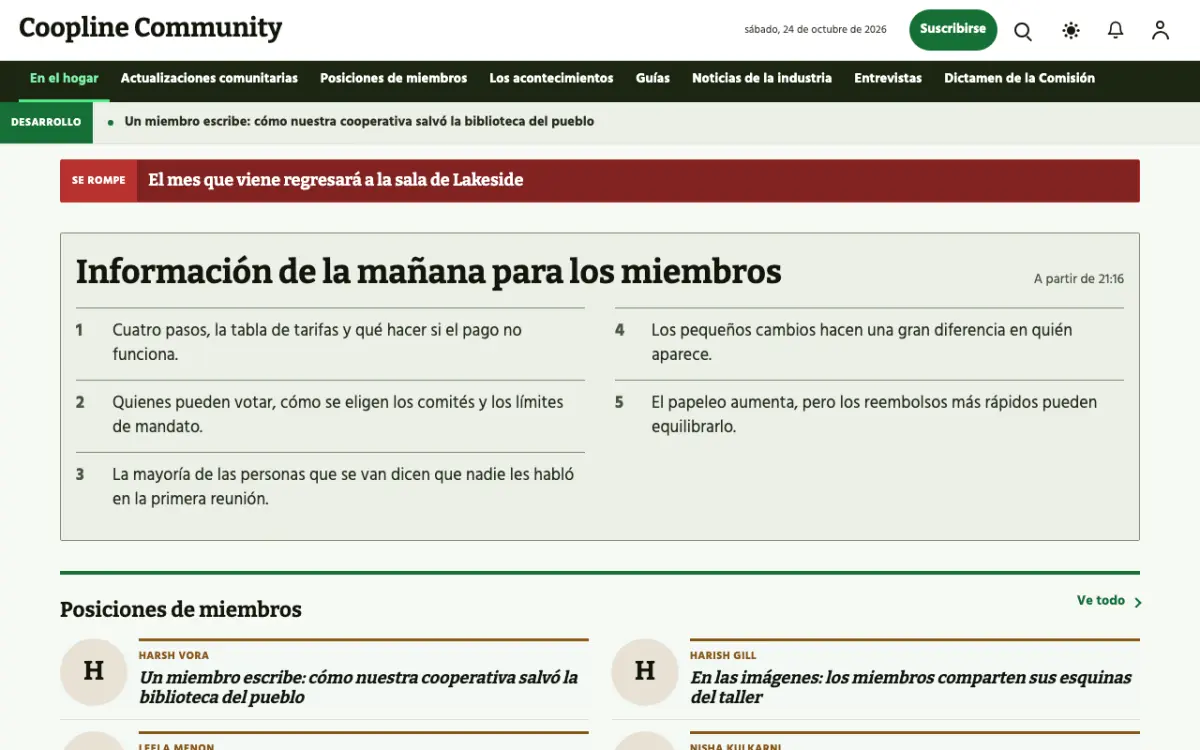Click the date sábado, 24 de octubre
The image size is (1200, 750).
point(815,30)
